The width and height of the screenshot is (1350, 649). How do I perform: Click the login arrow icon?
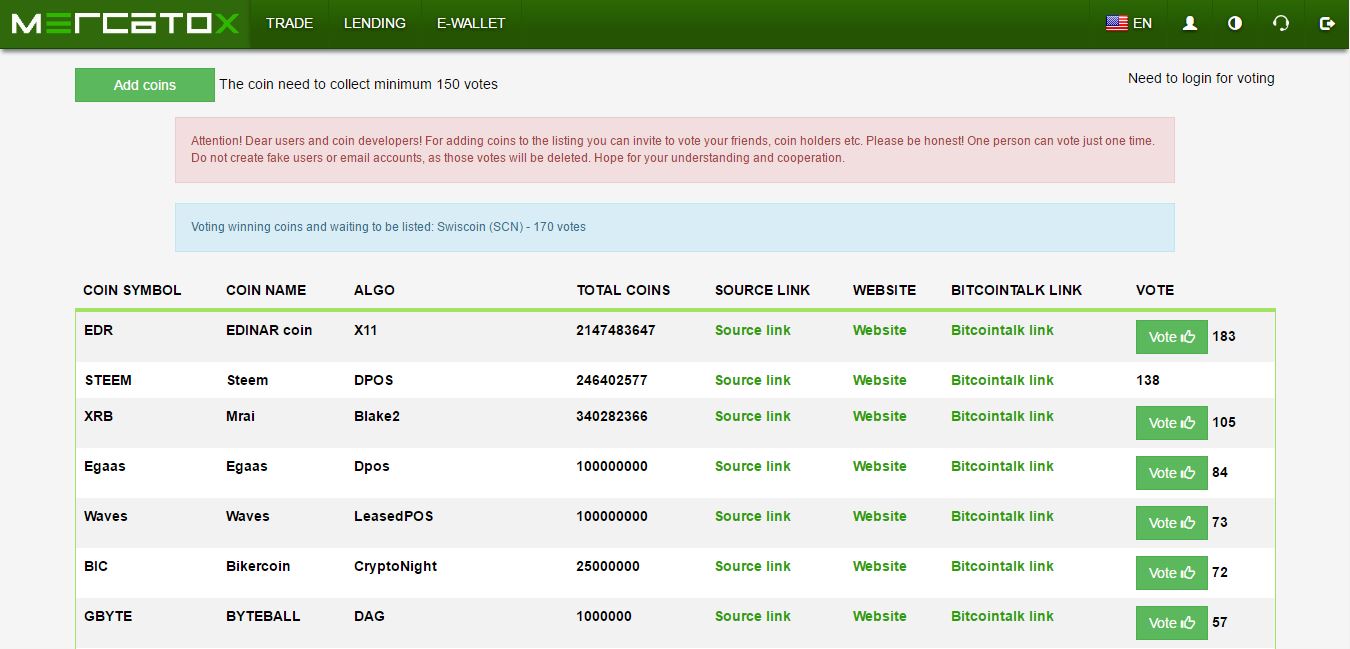(x=1327, y=23)
